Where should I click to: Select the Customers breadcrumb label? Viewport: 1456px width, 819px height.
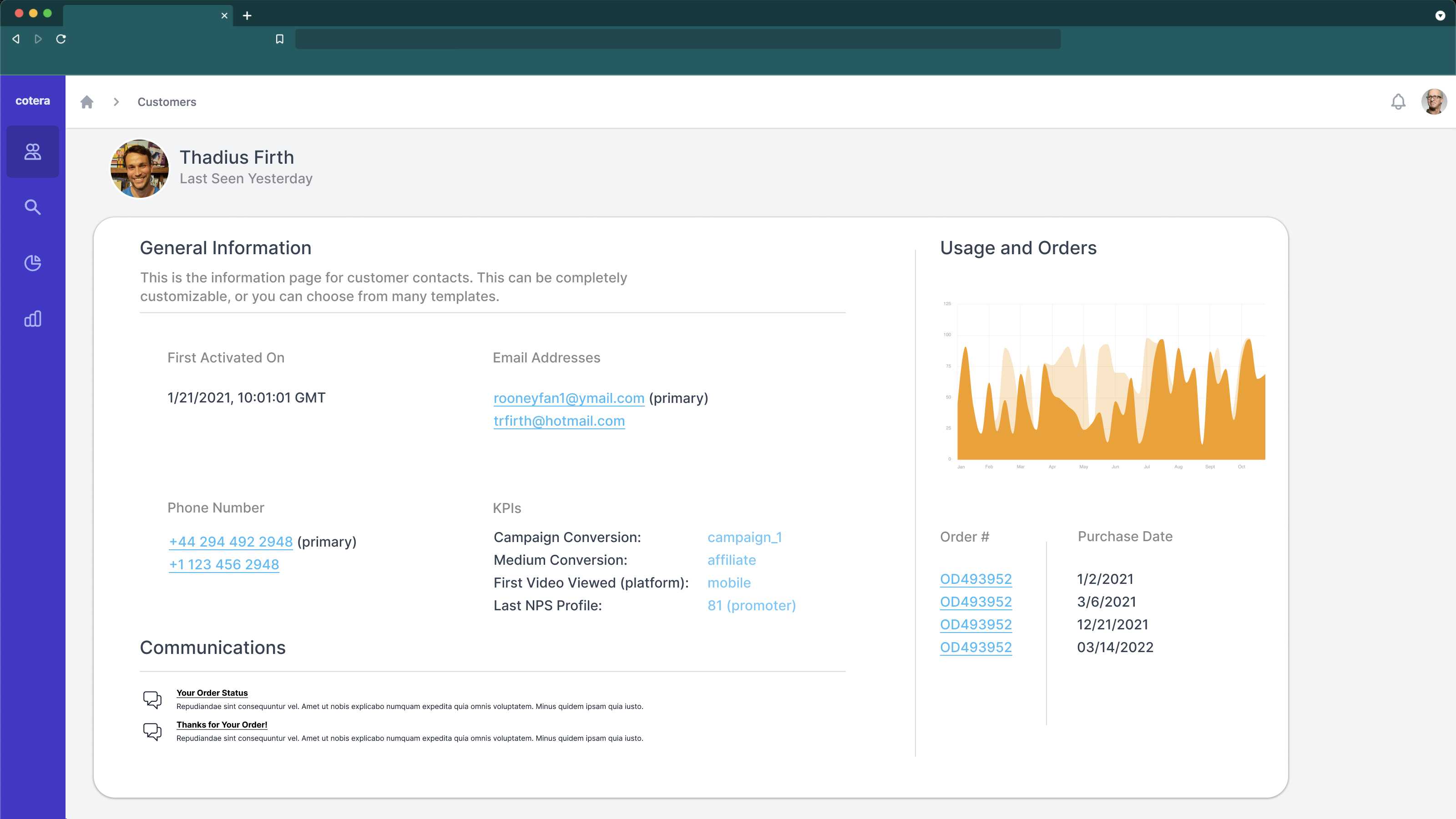point(167,102)
